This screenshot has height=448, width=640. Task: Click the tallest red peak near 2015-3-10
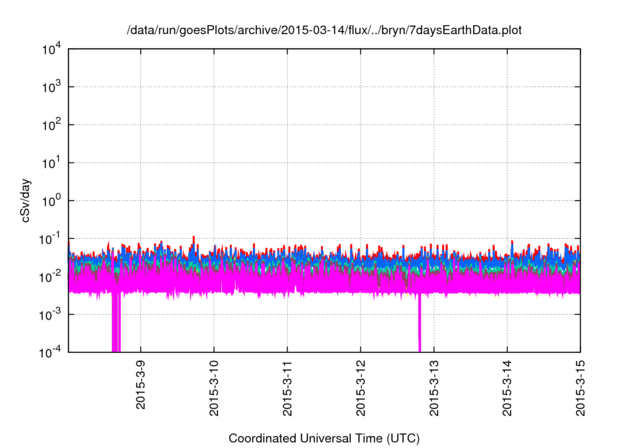[193, 239]
